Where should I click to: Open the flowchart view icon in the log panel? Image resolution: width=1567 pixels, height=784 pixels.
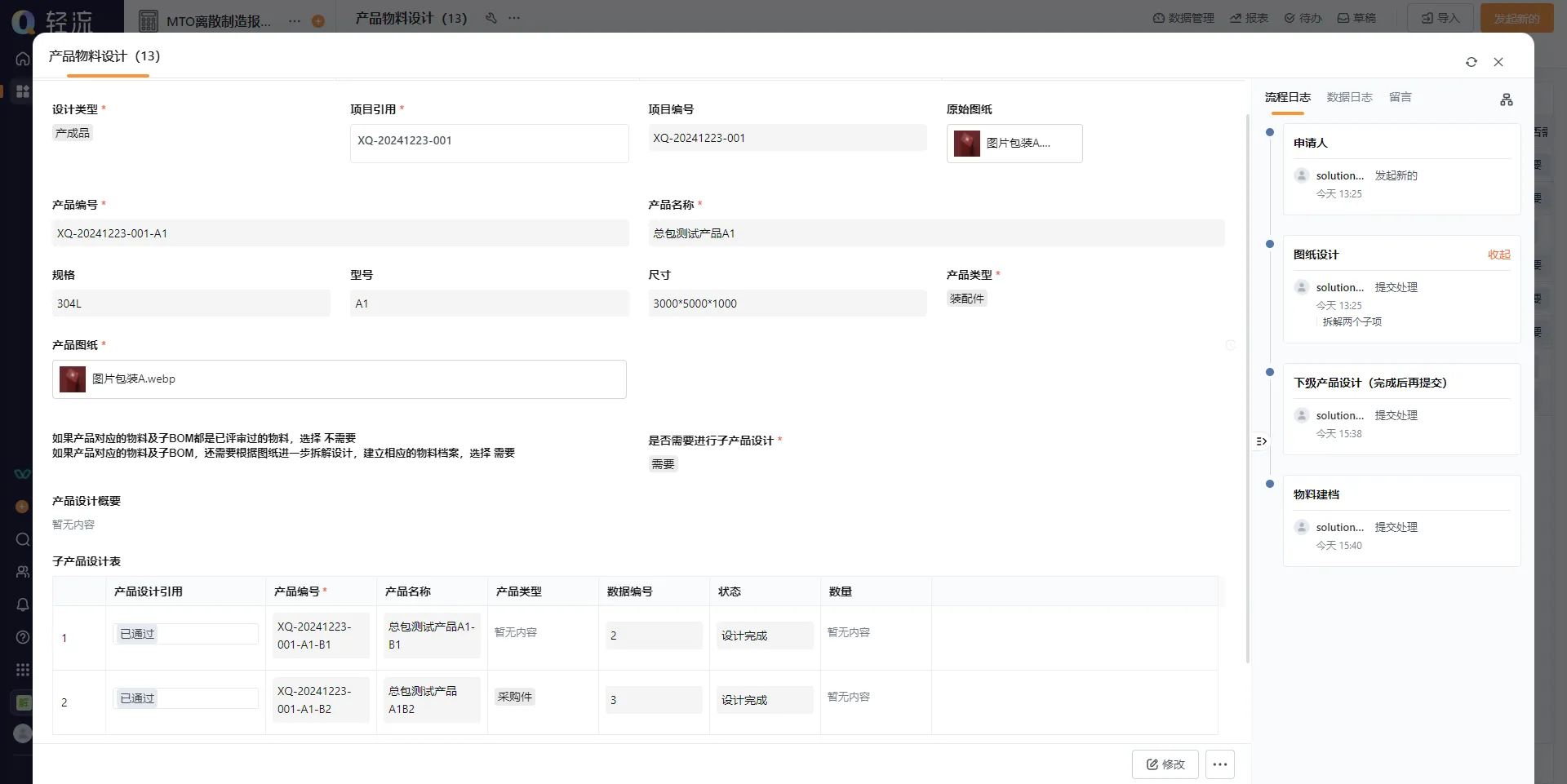coord(1507,99)
